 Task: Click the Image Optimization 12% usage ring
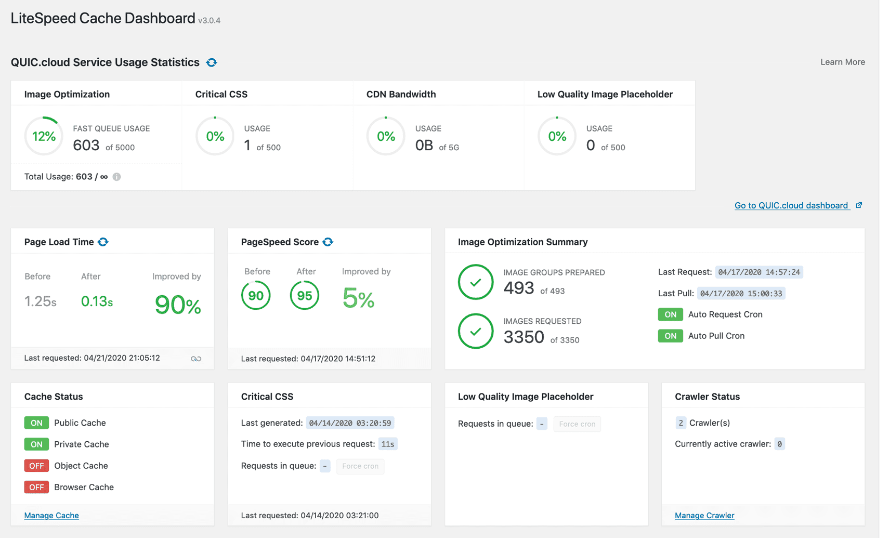click(44, 136)
